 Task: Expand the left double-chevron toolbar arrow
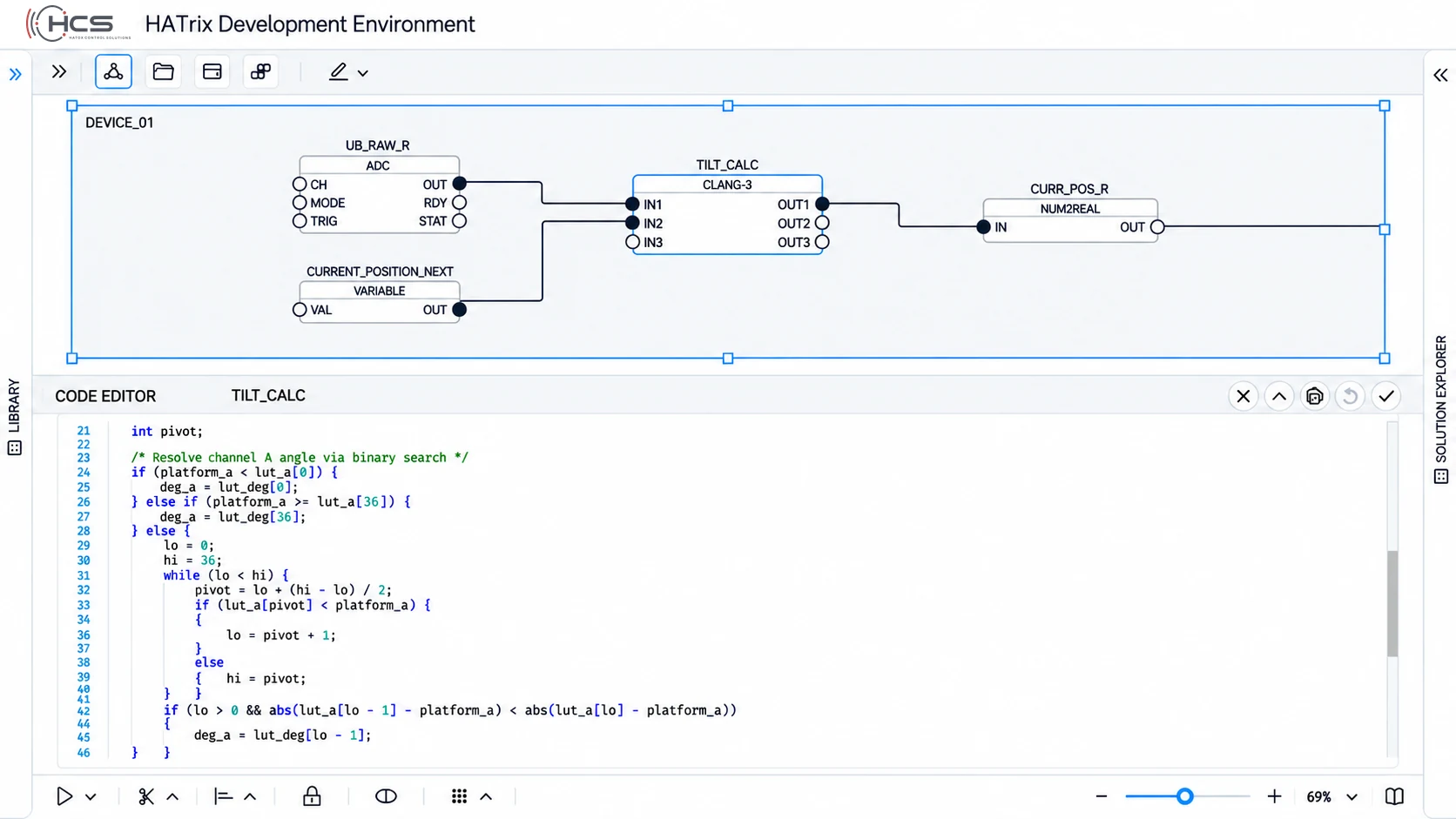59,72
